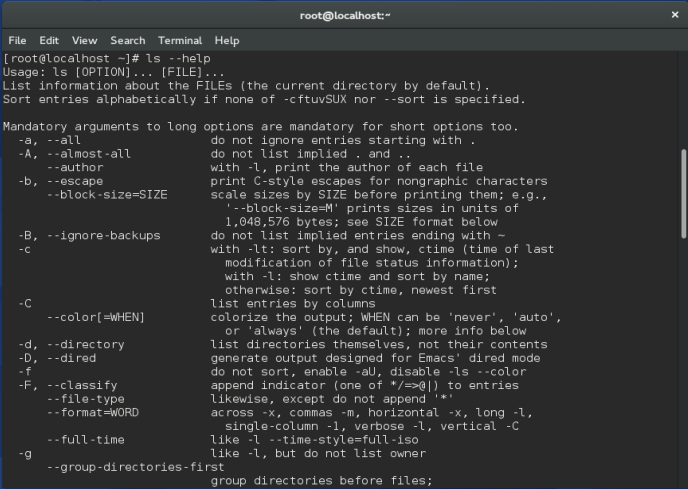Click 'group directories before files;' text
The height and width of the screenshot is (489, 688).
(322, 480)
